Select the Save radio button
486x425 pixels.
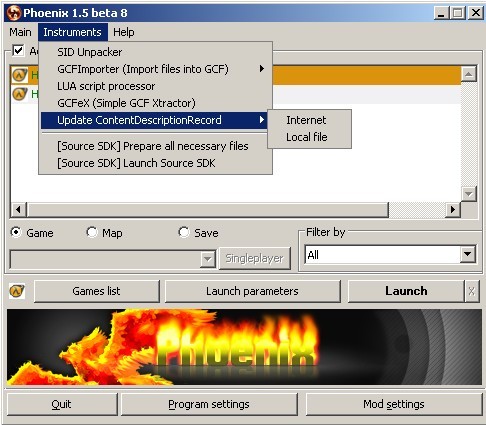[183, 232]
